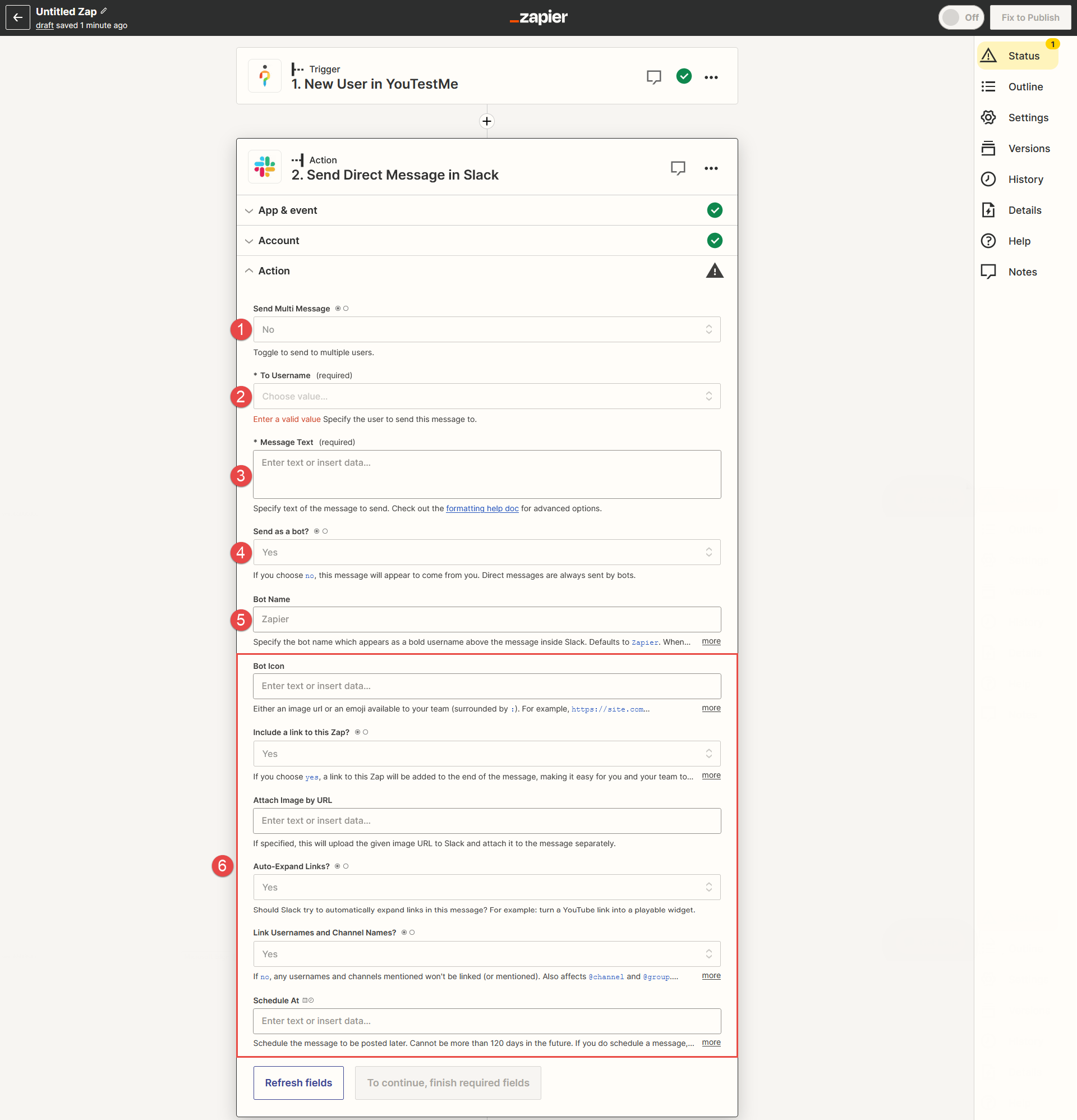Open the Versions panel
1077x1120 pixels.
pos(1018,149)
